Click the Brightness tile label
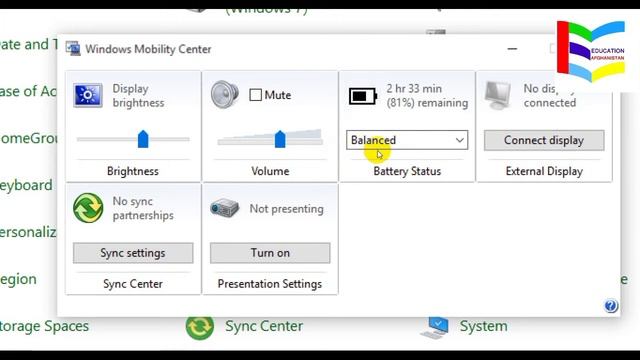This screenshot has height=360, width=640. (x=133, y=171)
